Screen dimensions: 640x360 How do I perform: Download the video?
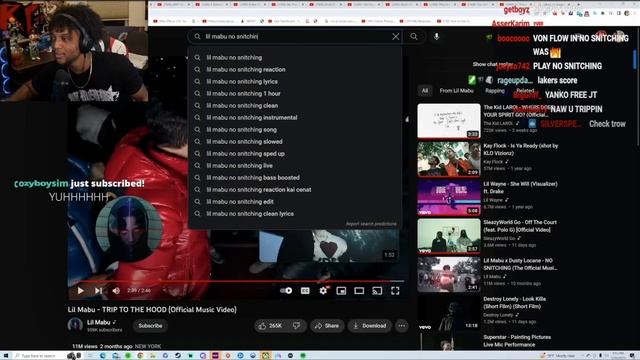(370, 326)
